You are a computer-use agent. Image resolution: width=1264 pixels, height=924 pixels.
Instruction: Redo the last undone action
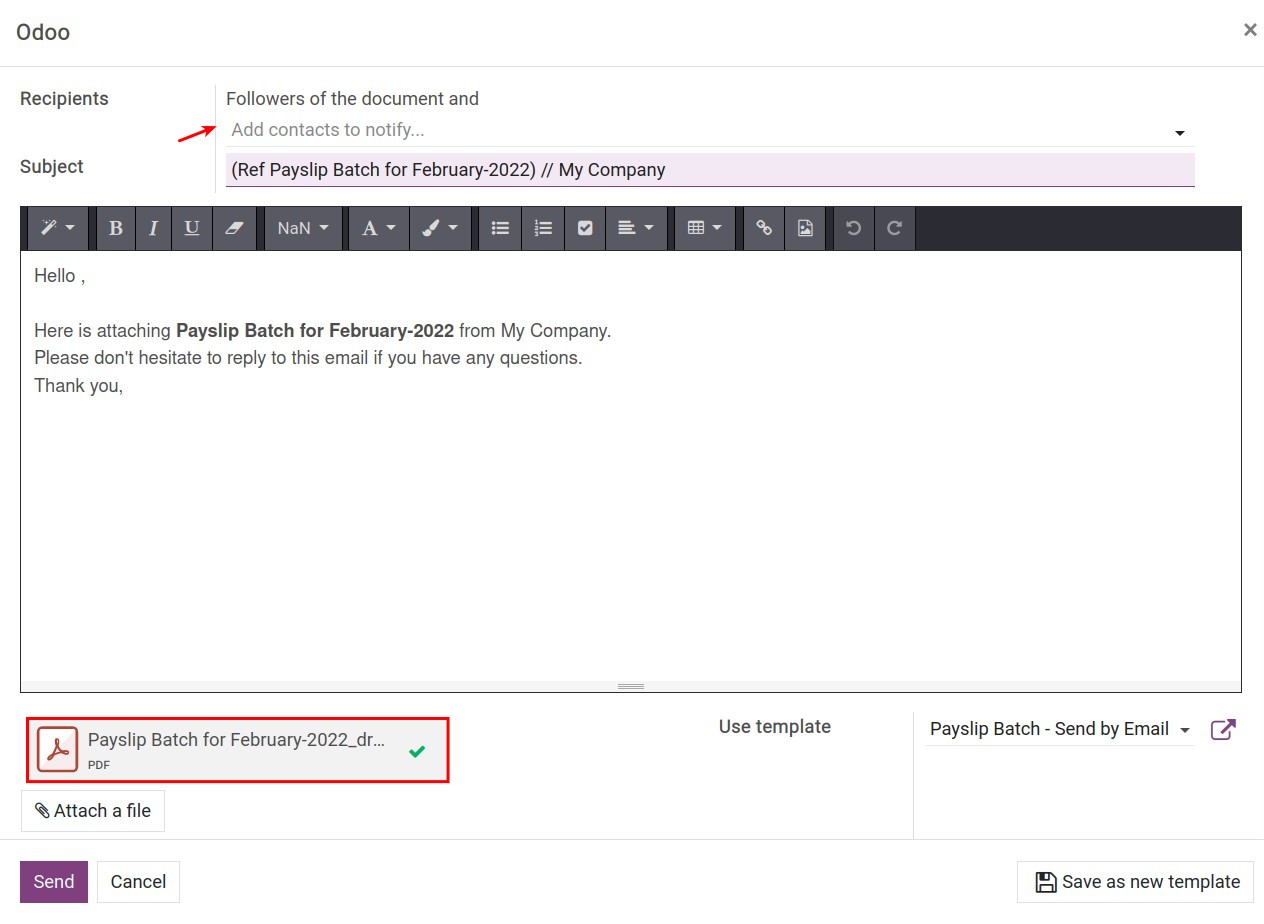[x=894, y=228]
